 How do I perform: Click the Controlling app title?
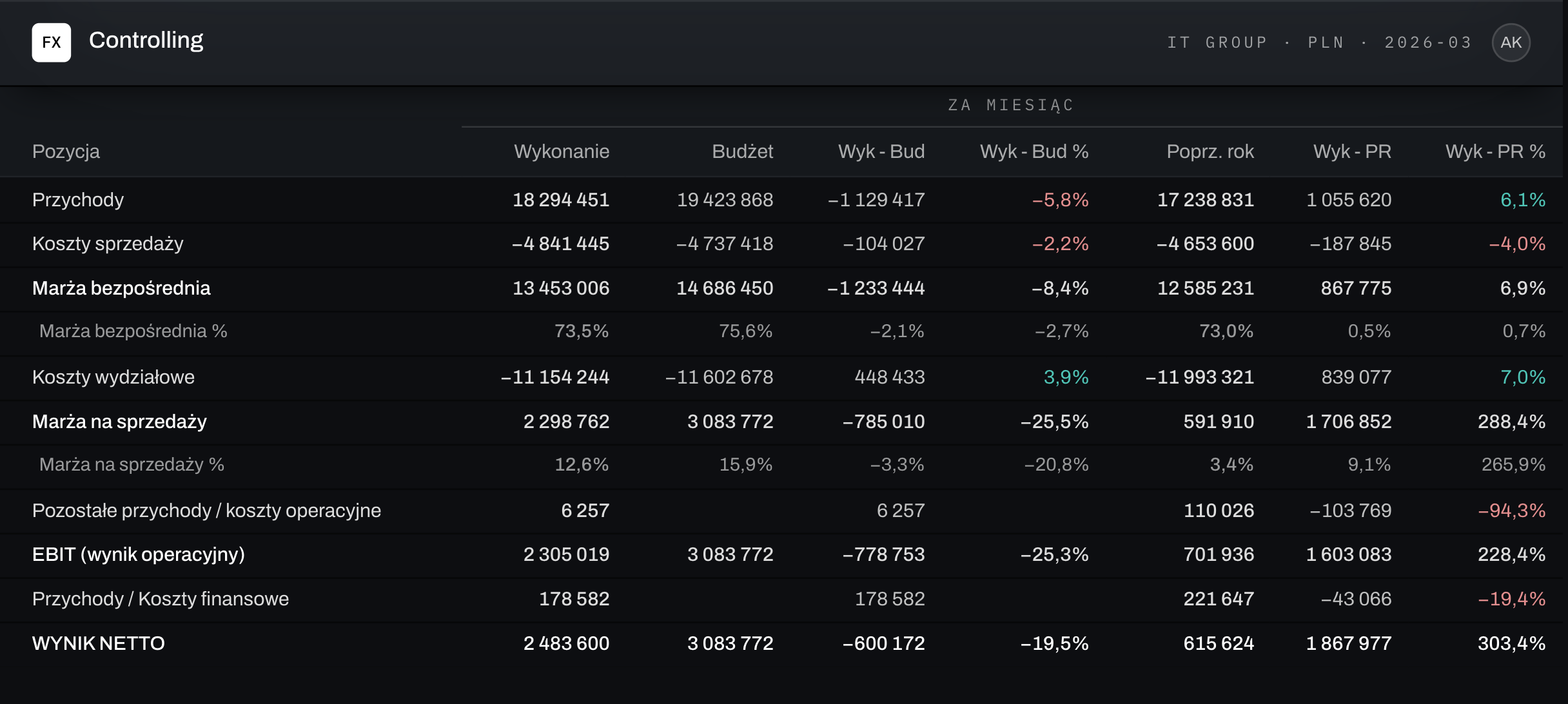click(146, 40)
